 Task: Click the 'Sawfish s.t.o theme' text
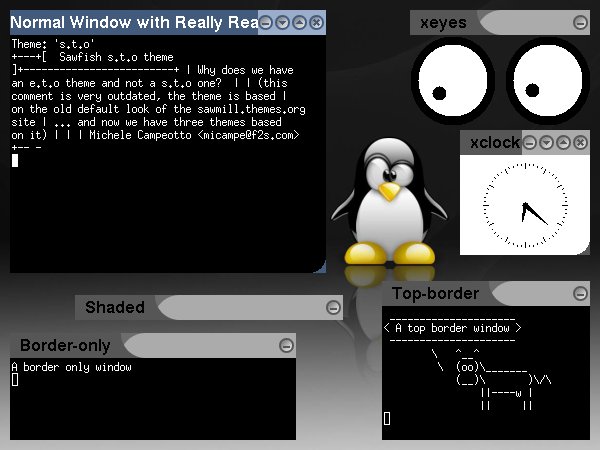116,57
